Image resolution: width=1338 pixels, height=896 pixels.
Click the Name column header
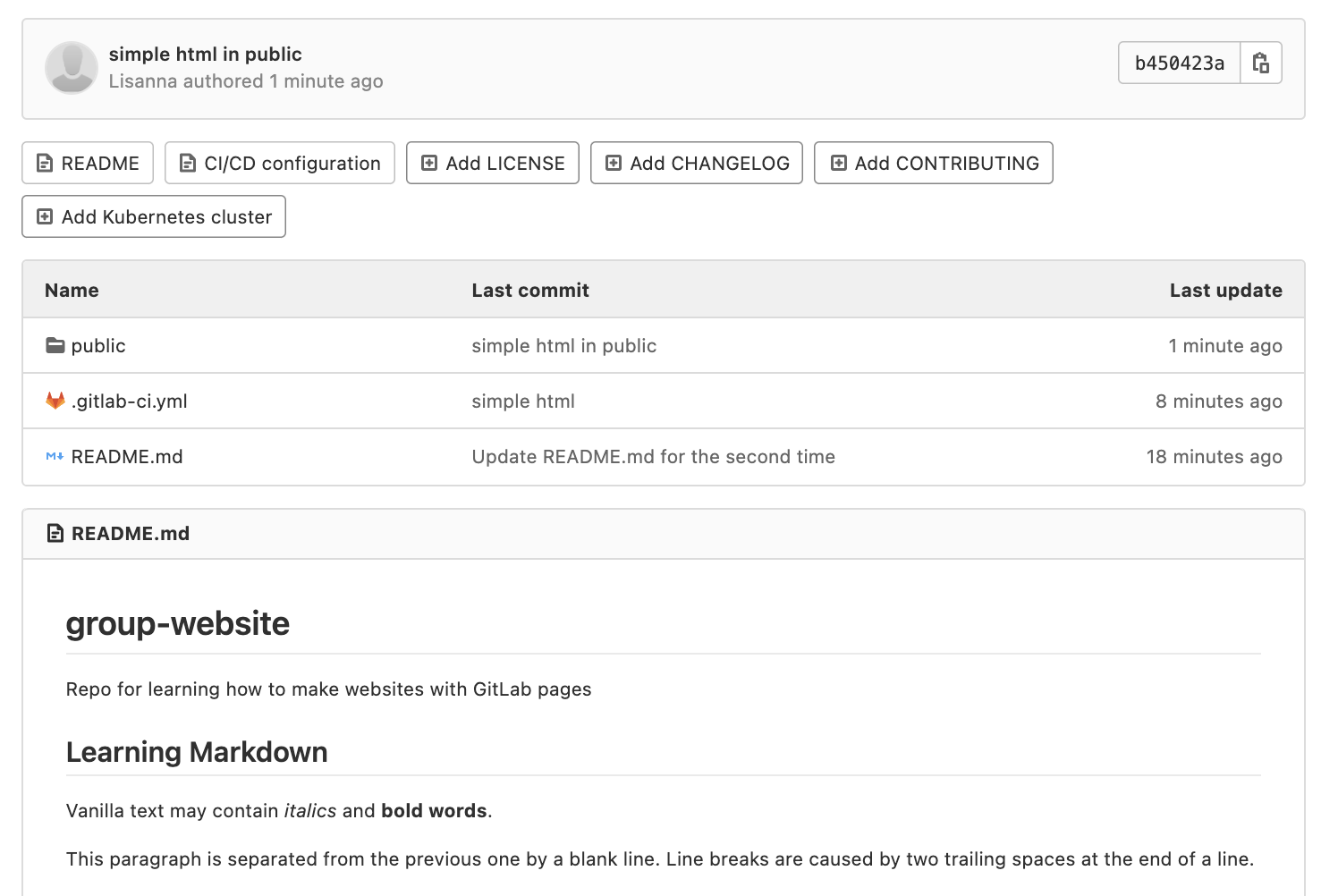[72, 290]
